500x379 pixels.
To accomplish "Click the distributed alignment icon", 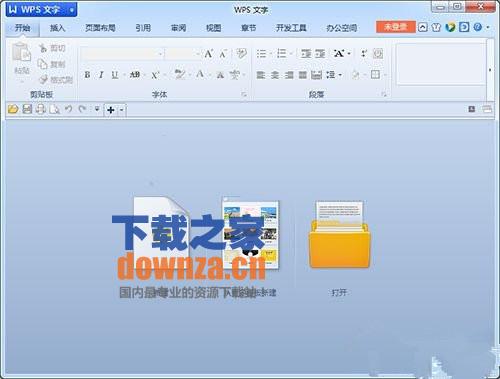I will [316, 75].
